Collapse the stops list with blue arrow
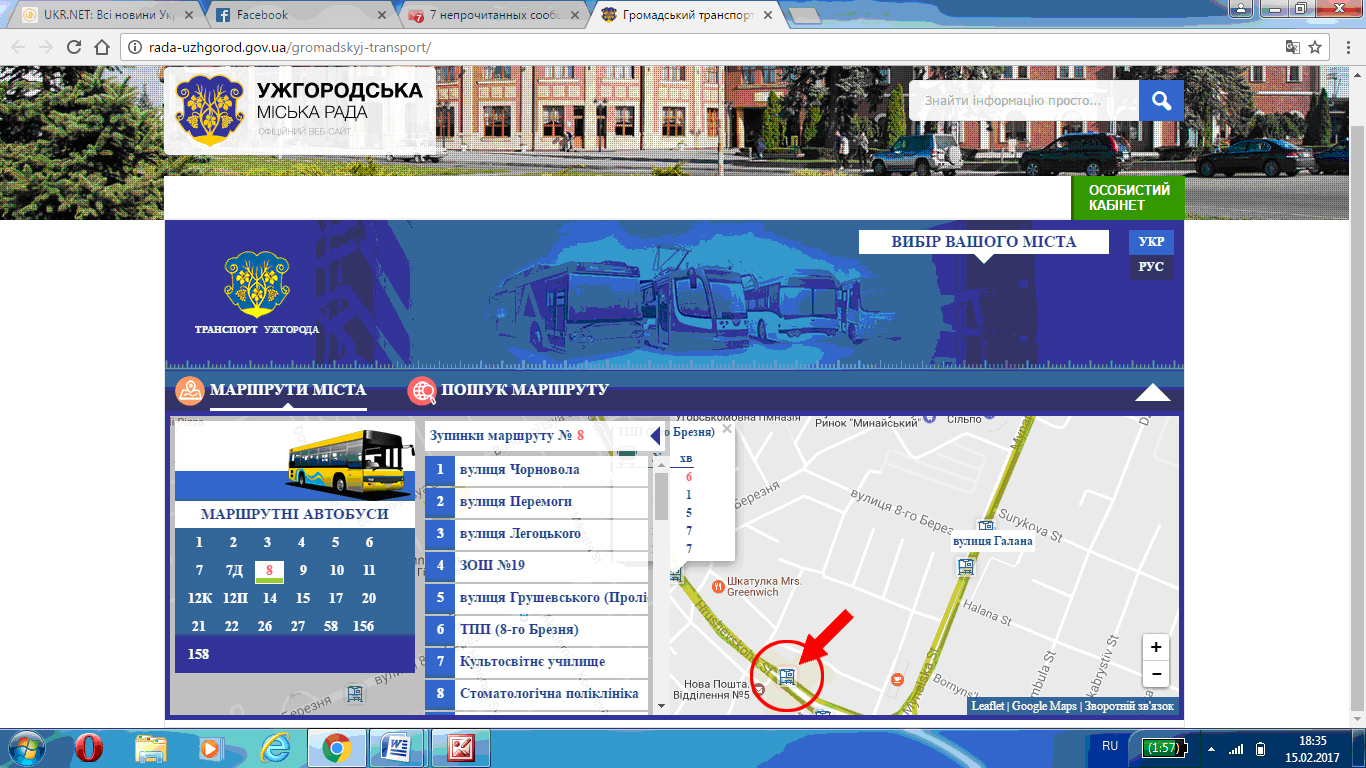The width and height of the screenshot is (1366, 768). click(x=655, y=436)
